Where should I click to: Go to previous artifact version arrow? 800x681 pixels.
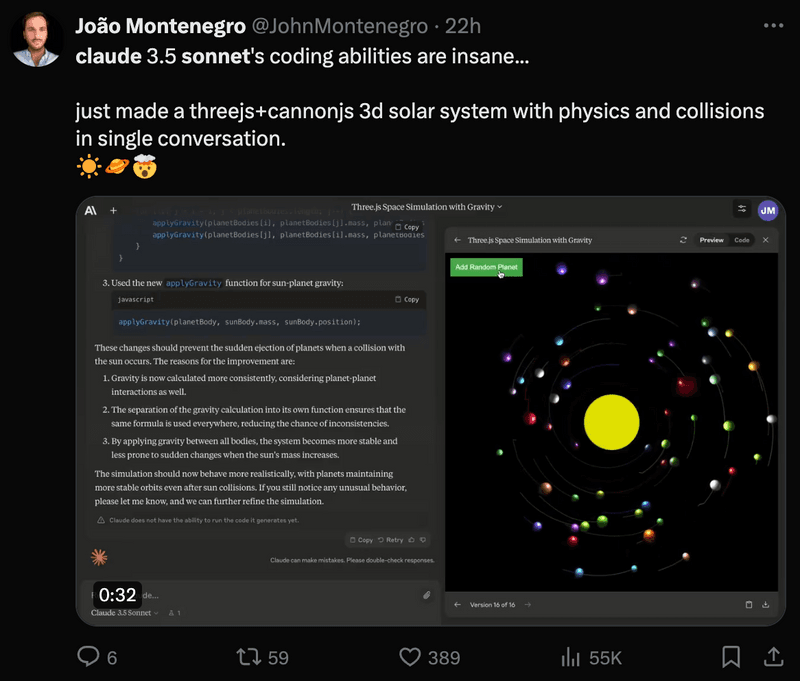pos(458,604)
